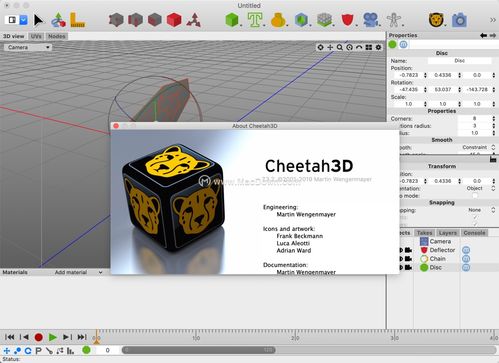Viewport: 499px width, 363px height.
Task: Click the blue tag beside Deflector
Action: (466, 250)
